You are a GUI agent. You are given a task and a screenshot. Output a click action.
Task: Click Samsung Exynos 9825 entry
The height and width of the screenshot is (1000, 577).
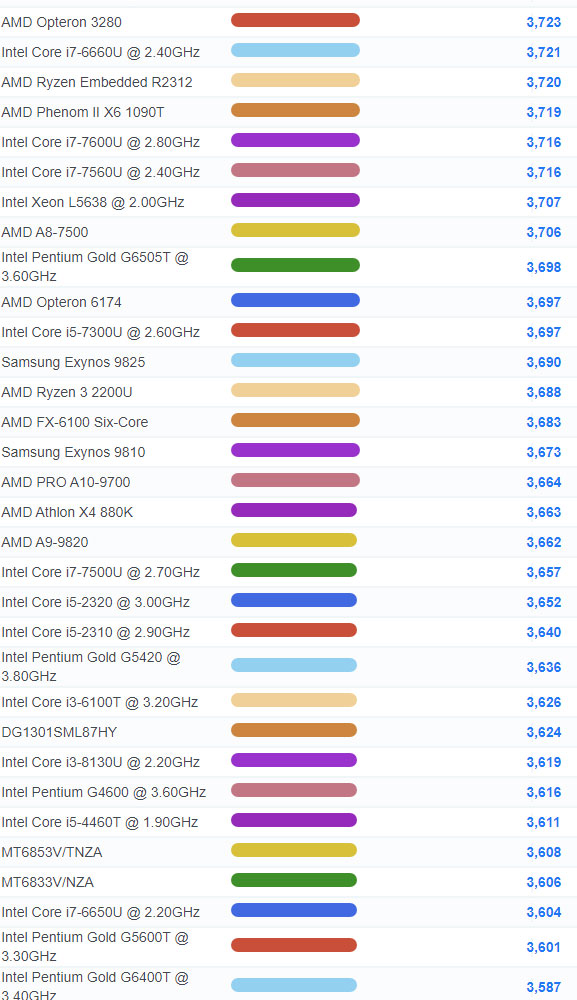[x=73, y=362]
